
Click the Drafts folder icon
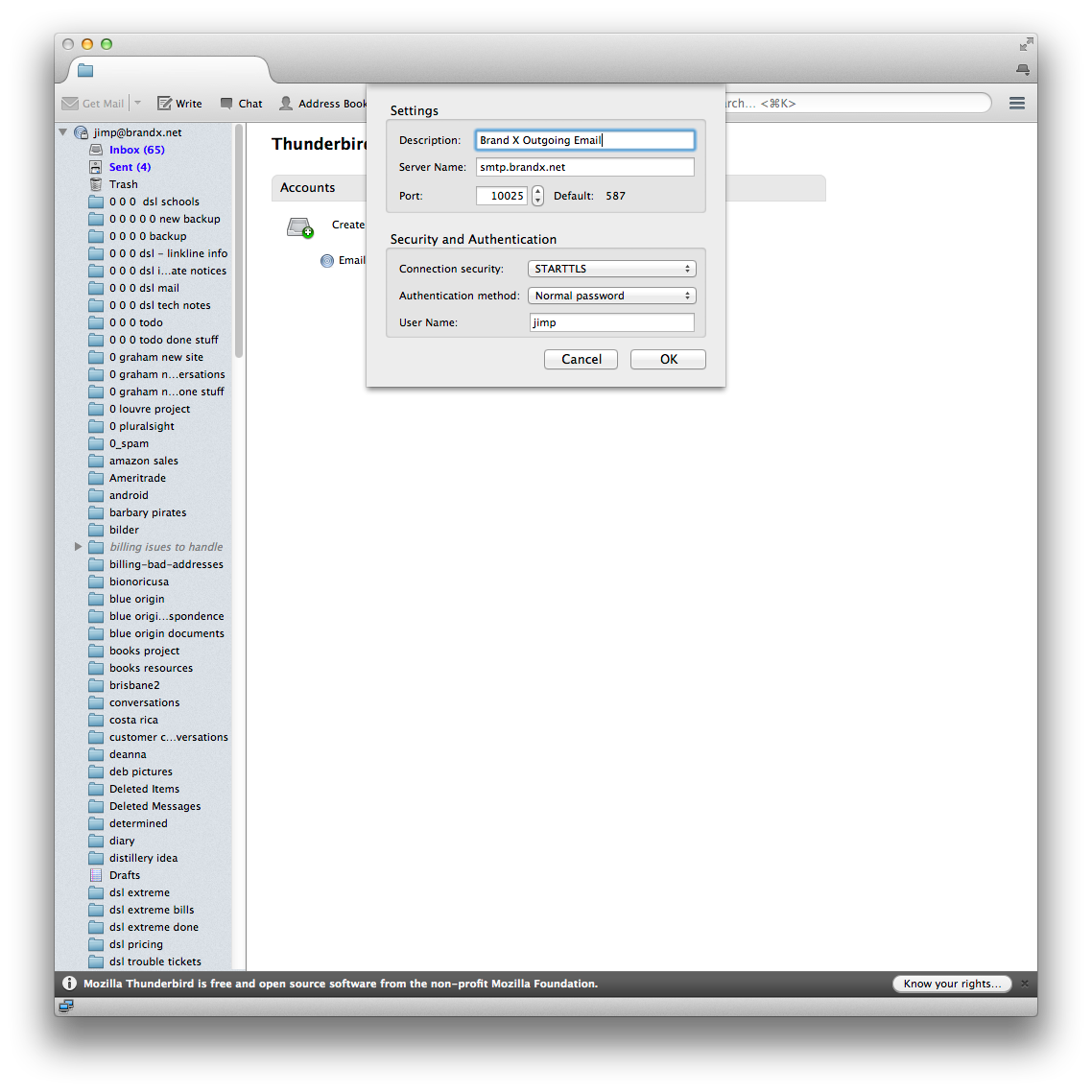click(x=96, y=875)
